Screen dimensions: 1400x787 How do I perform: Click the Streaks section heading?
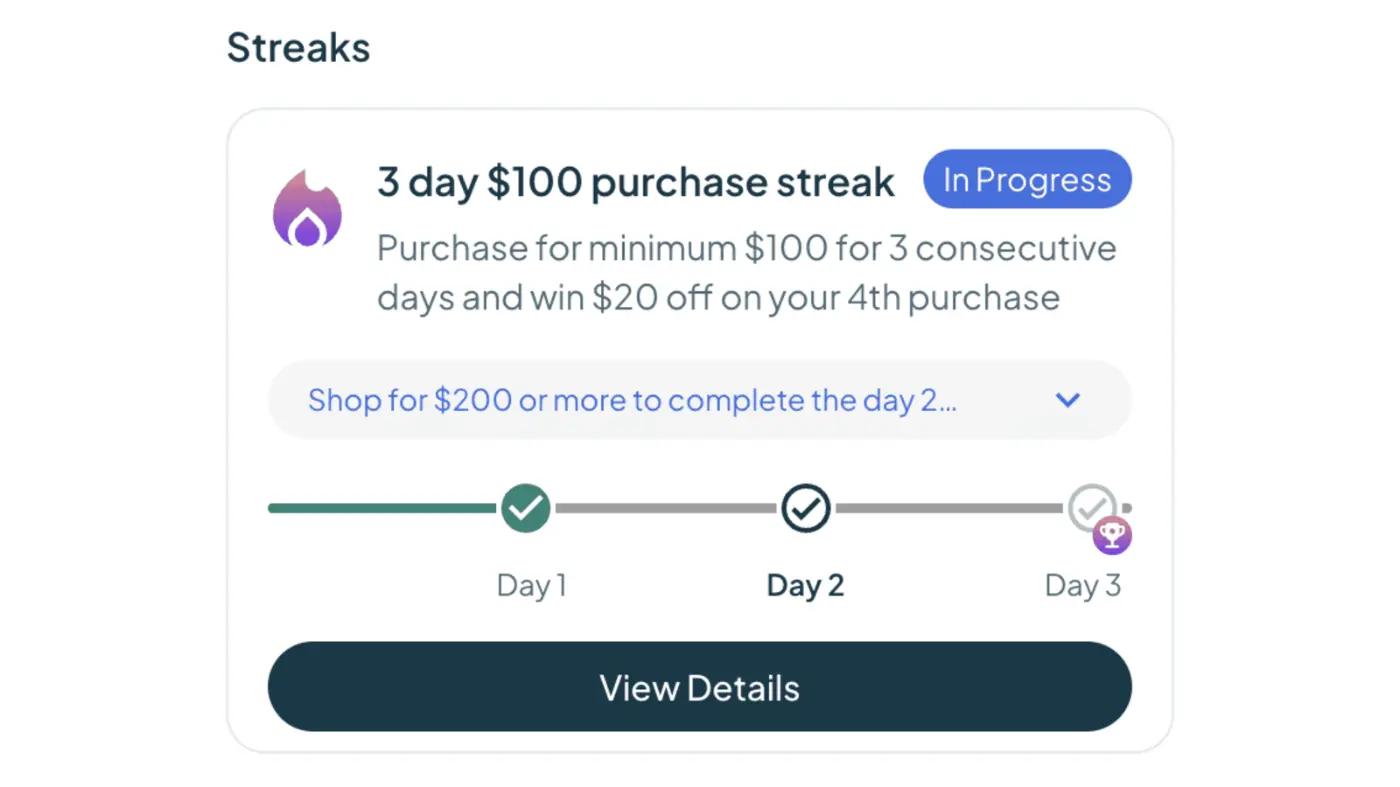coord(298,48)
